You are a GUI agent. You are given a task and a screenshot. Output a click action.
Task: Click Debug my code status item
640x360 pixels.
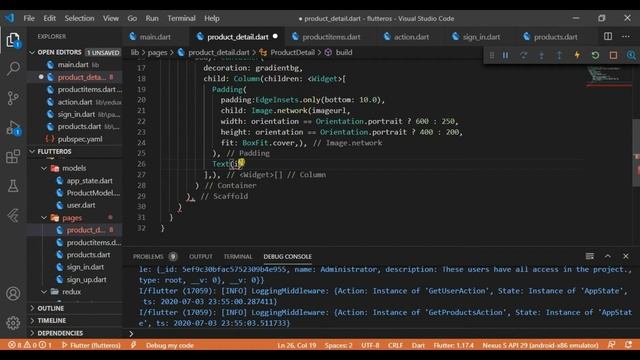(x=169, y=345)
